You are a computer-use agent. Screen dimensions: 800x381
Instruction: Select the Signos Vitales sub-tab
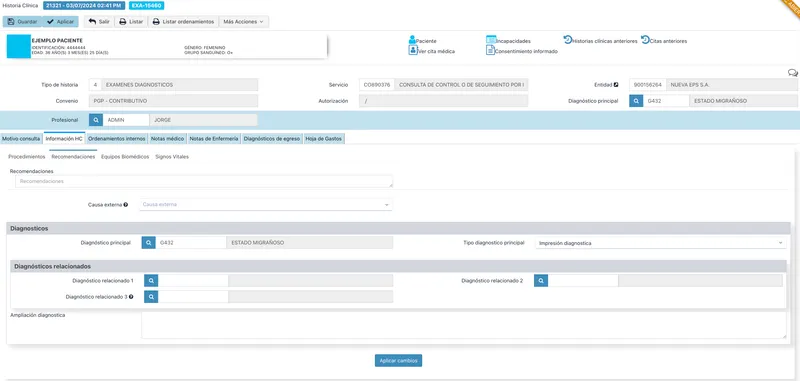(x=172, y=157)
